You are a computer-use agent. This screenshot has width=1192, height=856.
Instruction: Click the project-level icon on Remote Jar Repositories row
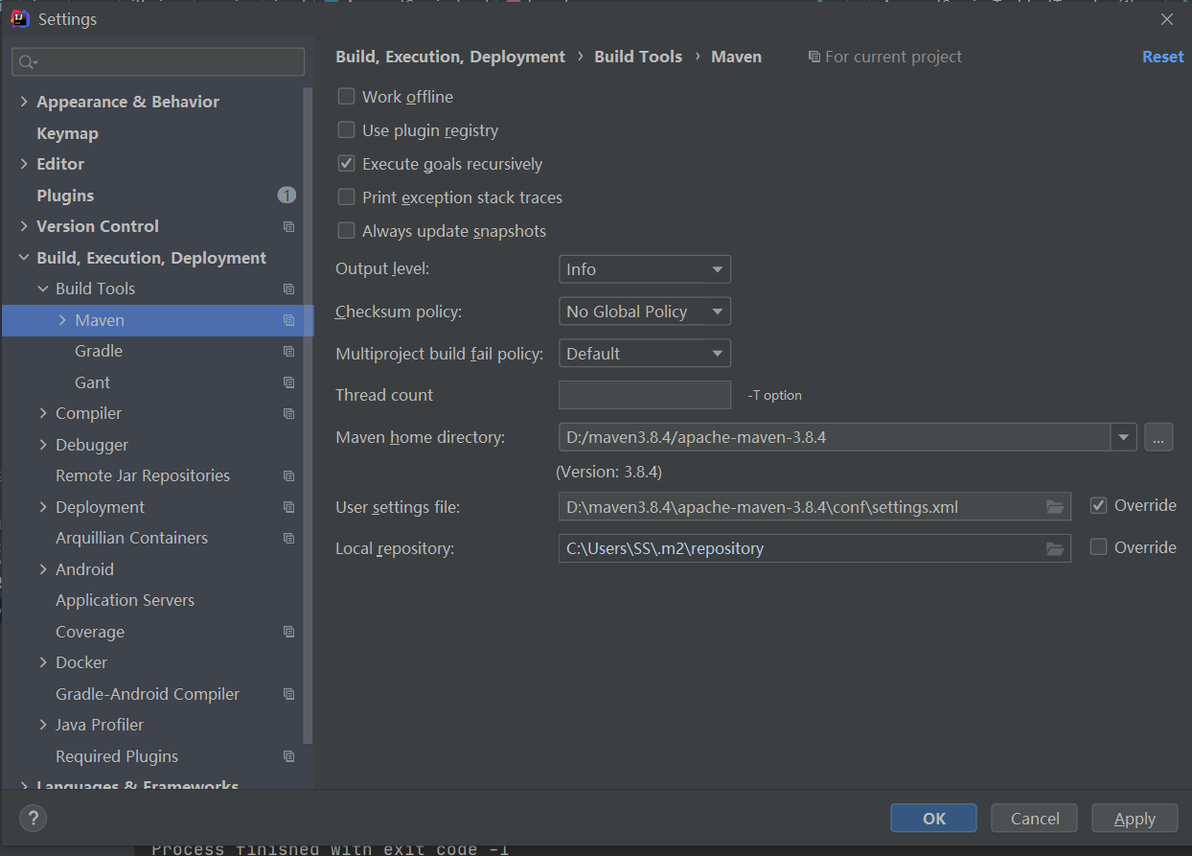[x=289, y=476]
